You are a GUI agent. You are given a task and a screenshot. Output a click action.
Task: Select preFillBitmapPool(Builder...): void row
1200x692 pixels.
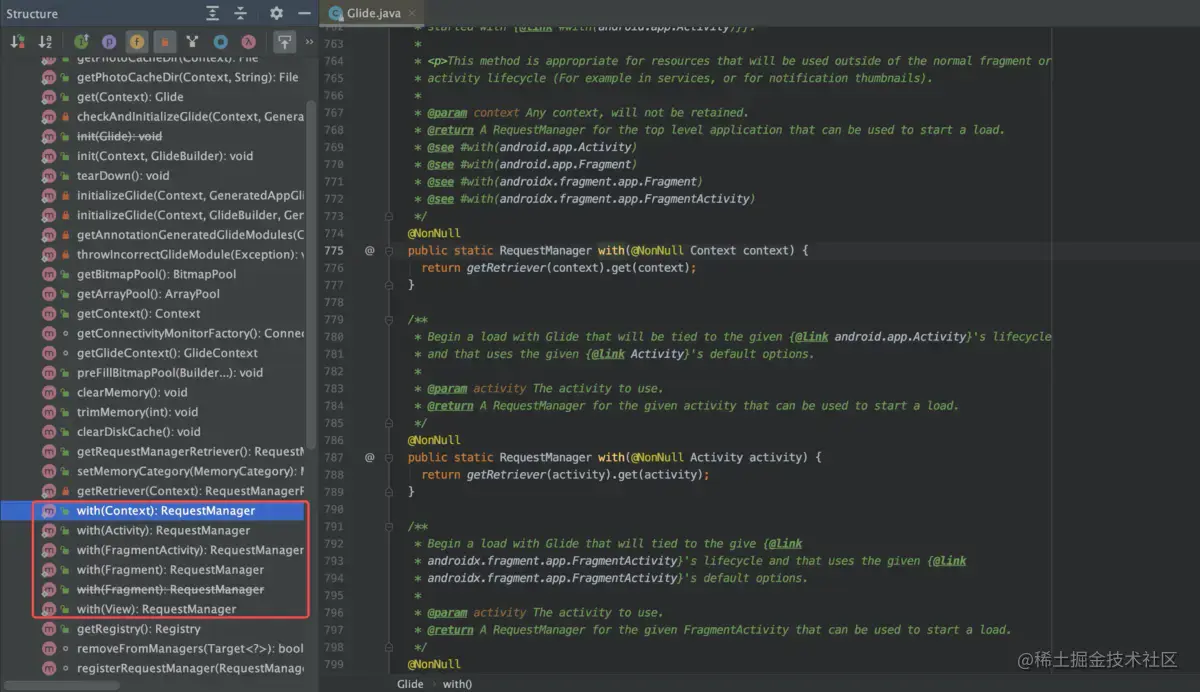pos(152,373)
